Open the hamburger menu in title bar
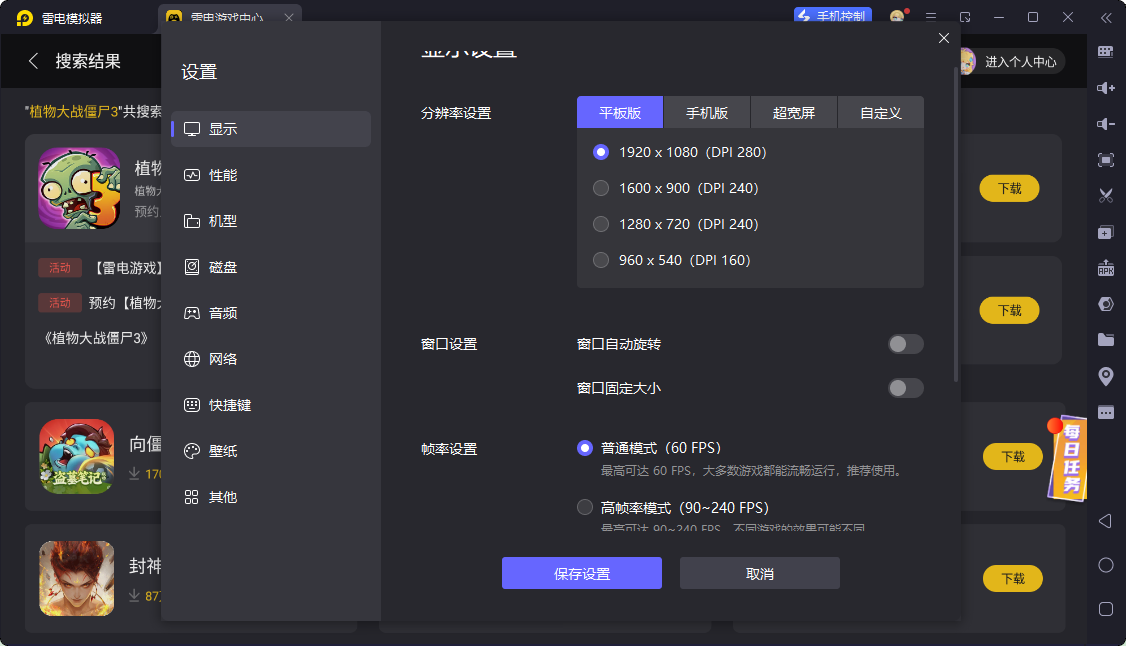1126x646 pixels. (x=931, y=17)
